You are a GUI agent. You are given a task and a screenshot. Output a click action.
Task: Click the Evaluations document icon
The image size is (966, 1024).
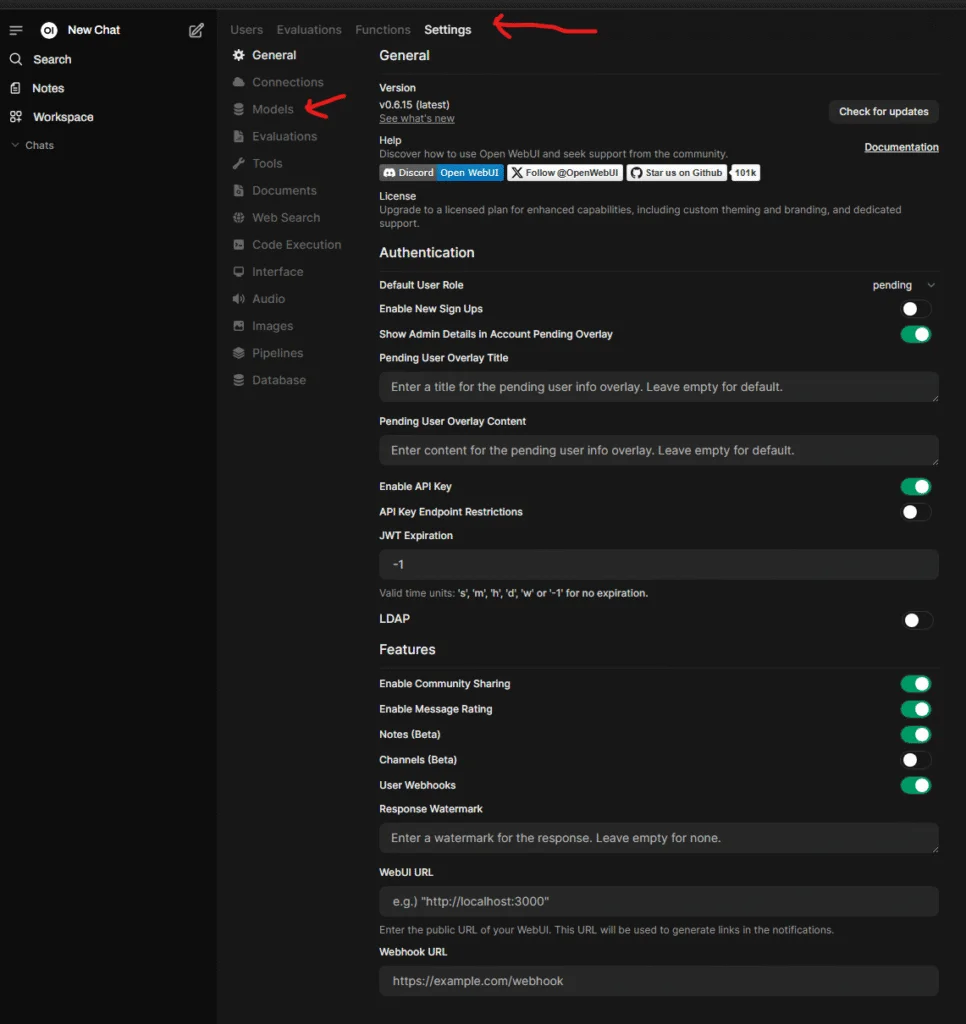239,136
